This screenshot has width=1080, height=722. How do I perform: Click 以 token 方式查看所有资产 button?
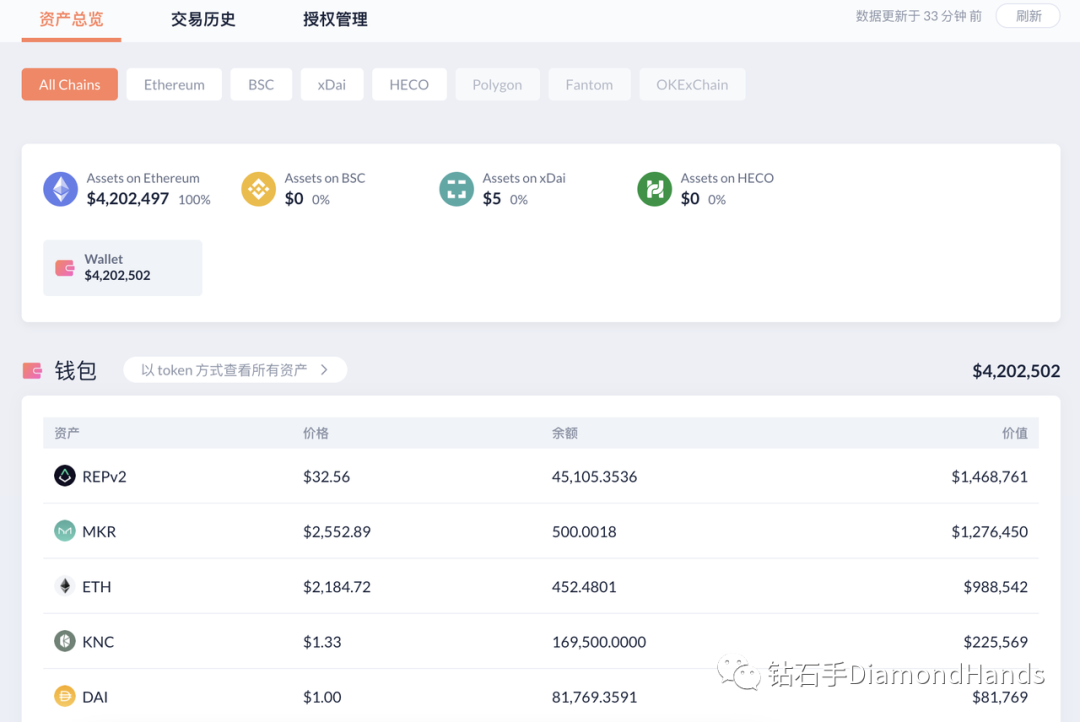coord(235,370)
